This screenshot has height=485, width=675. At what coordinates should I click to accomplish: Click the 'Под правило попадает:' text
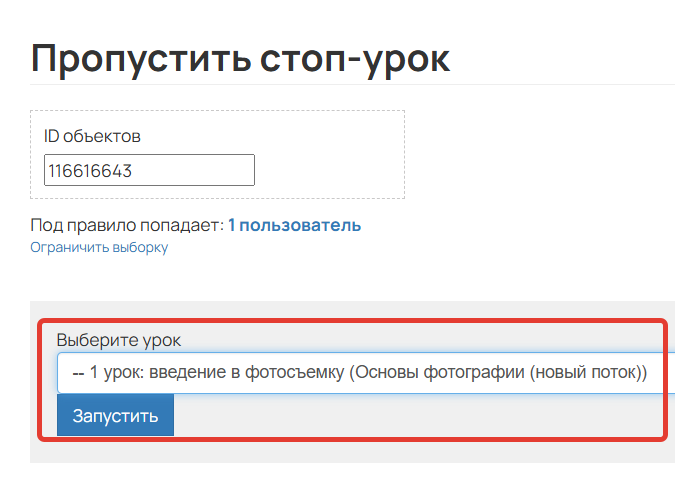127,225
